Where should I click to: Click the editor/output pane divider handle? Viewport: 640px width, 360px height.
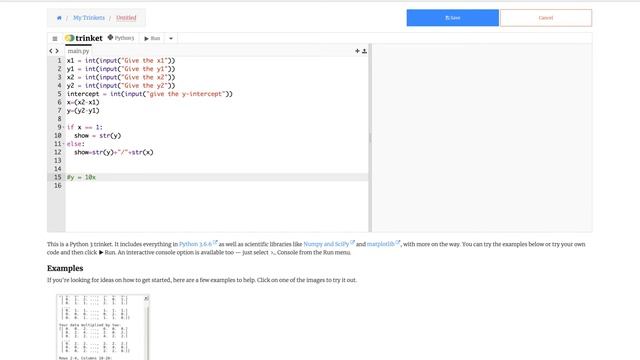(370, 138)
